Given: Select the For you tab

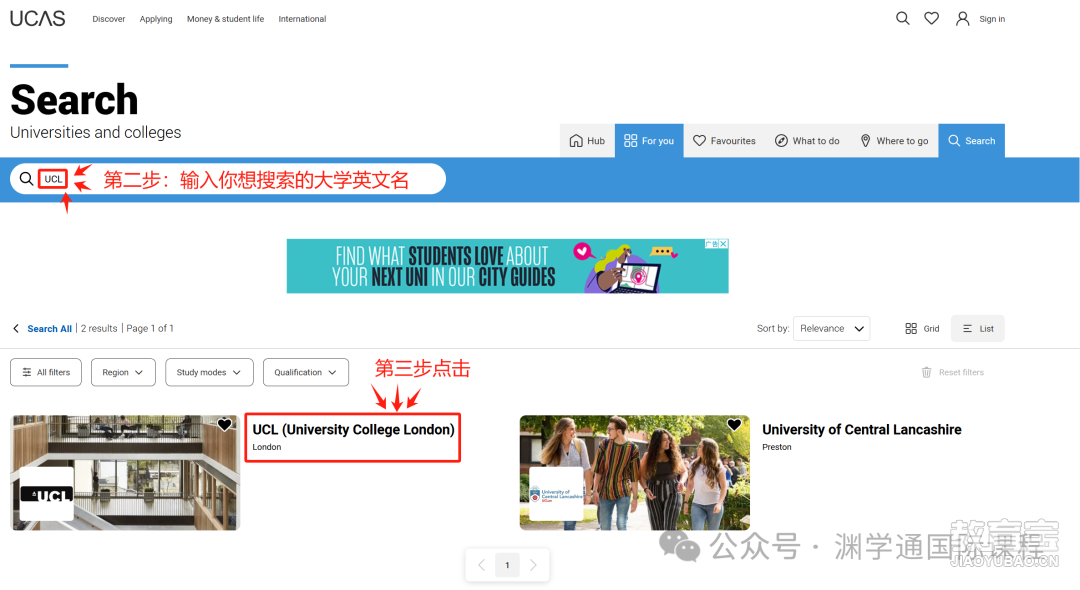Looking at the screenshot, I should tap(649, 140).
